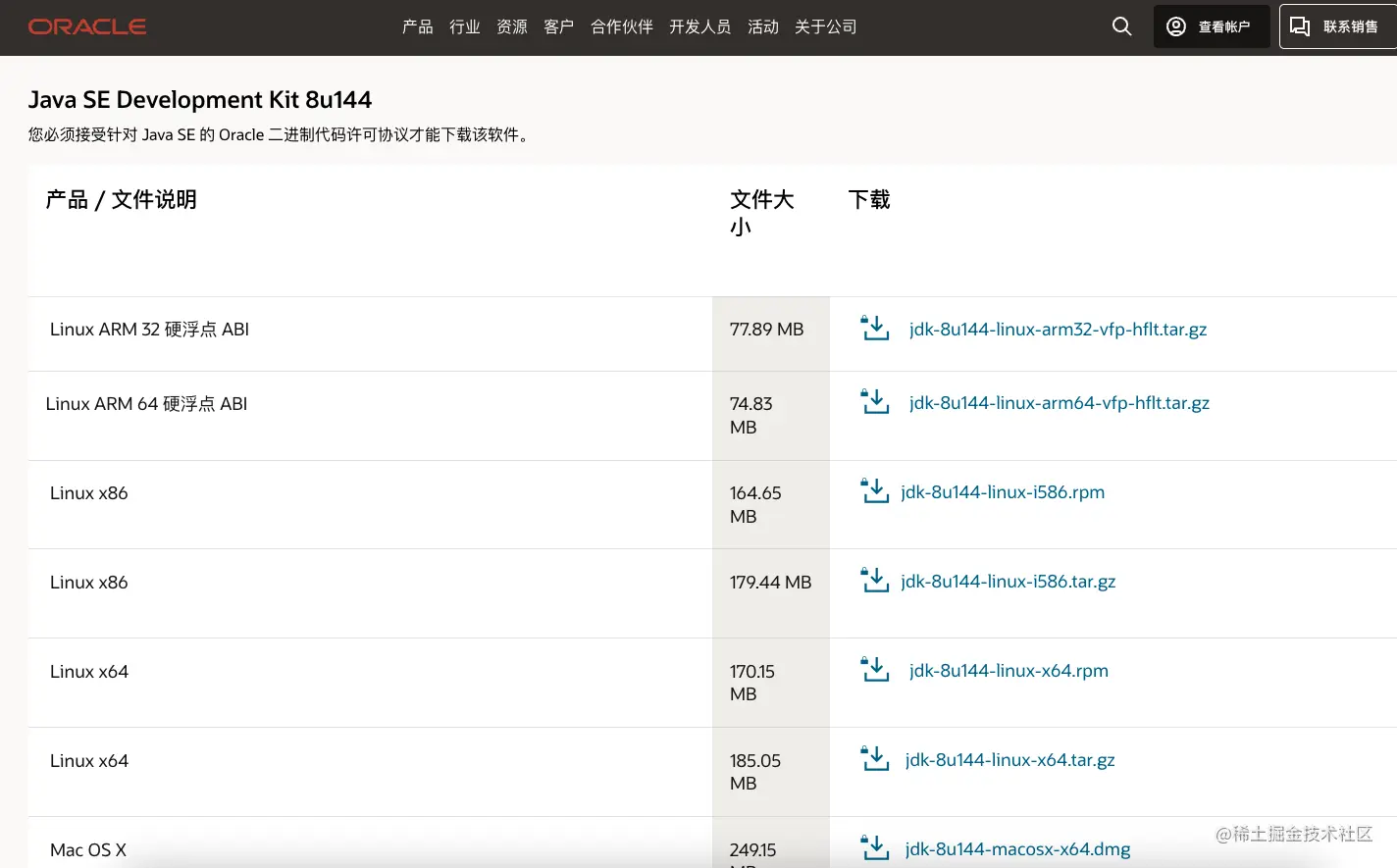Open the 产品 navigation menu
This screenshot has height=868, width=1397.
click(417, 26)
